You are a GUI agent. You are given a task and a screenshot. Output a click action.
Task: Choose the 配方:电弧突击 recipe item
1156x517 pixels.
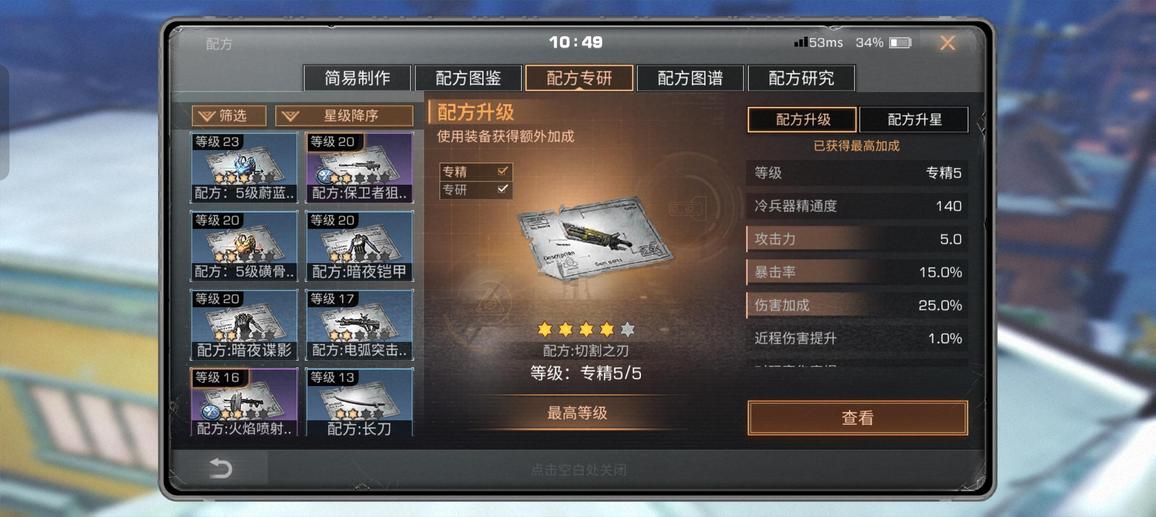click(x=359, y=325)
